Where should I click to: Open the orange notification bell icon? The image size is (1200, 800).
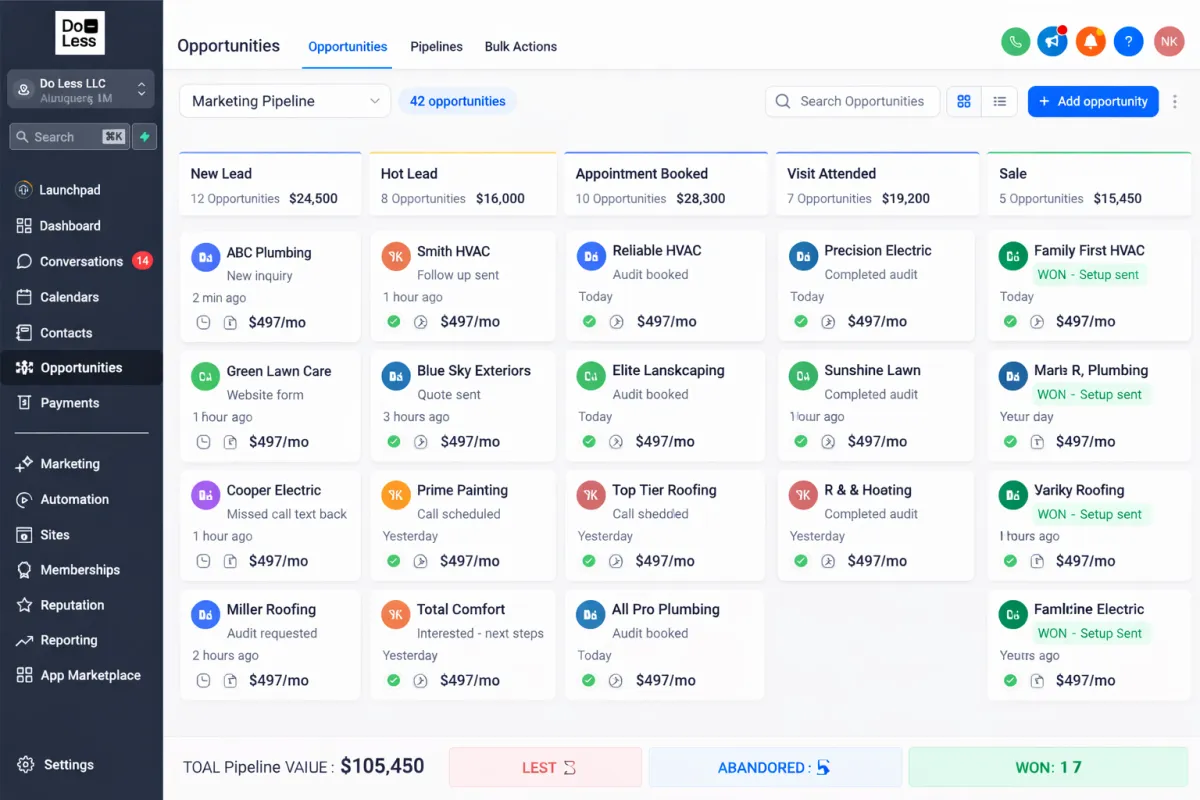(x=1090, y=41)
